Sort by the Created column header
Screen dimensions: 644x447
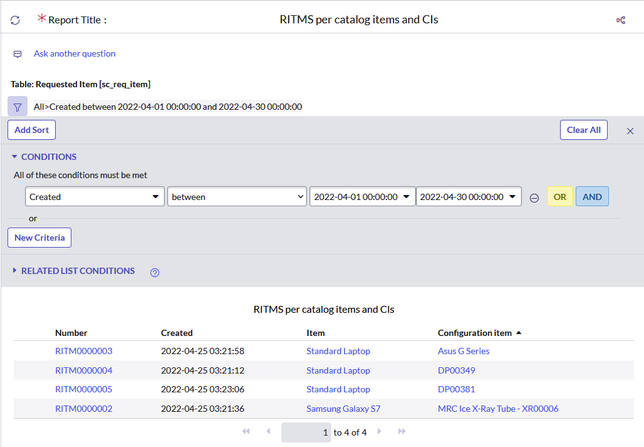click(177, 333)
